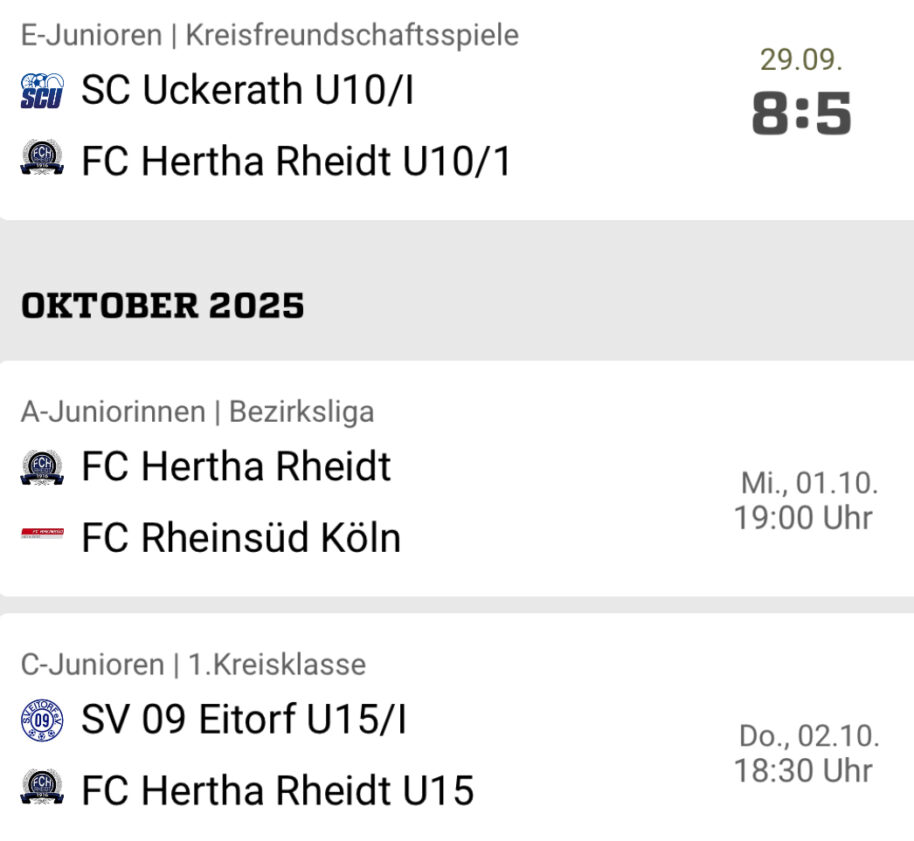Viewport: 914px width, 841px height.
Task: Click the E-Junioren Kreisfreundschaftsspiele label
Action: 270,35
